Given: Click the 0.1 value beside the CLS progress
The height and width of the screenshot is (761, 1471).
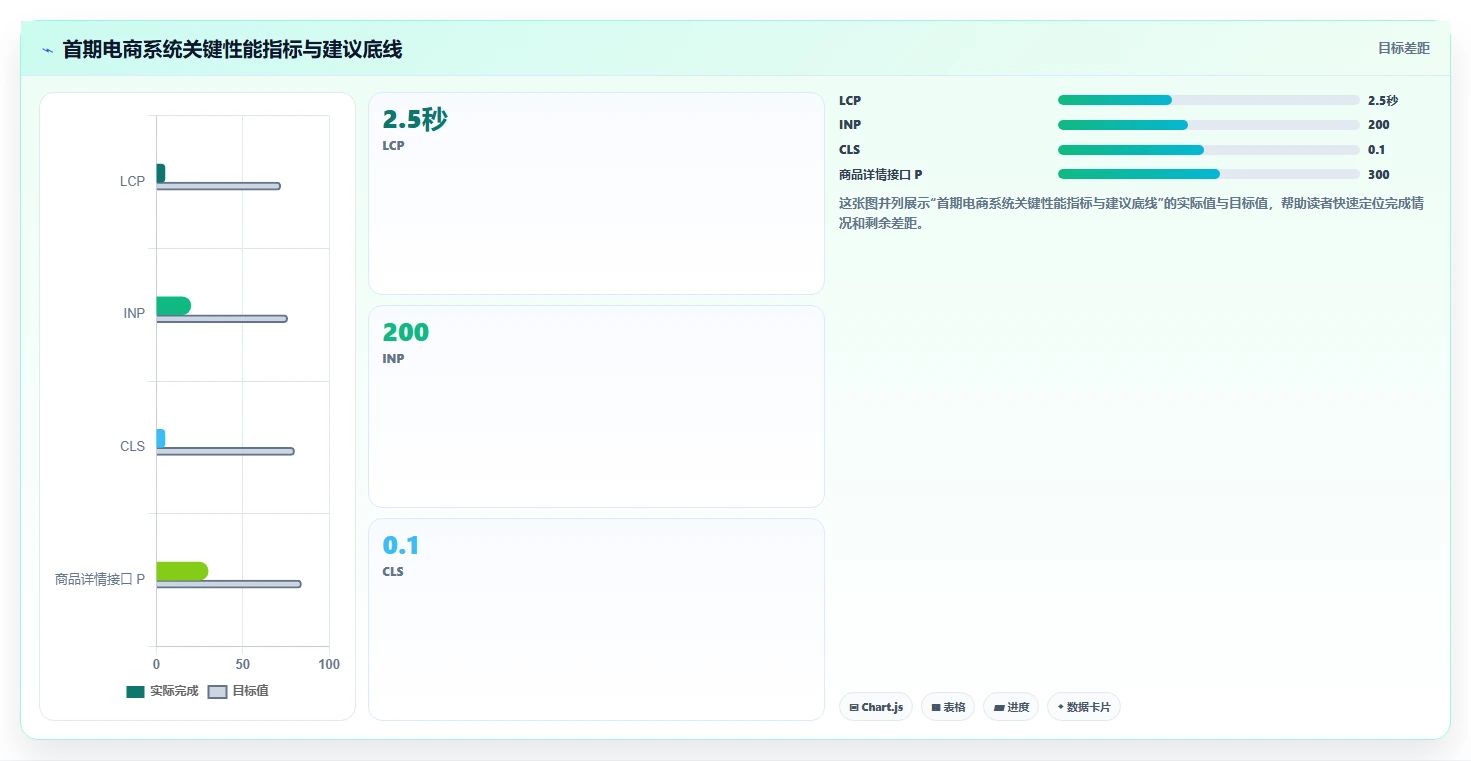Looking at the screenshot, I should pyautogui.click(x=1377, y=150).
